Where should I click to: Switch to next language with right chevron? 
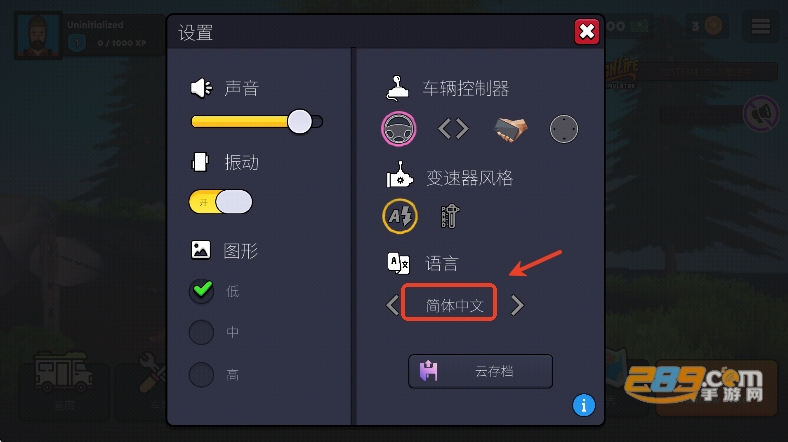pyautogui.click(x=517, y=305)
